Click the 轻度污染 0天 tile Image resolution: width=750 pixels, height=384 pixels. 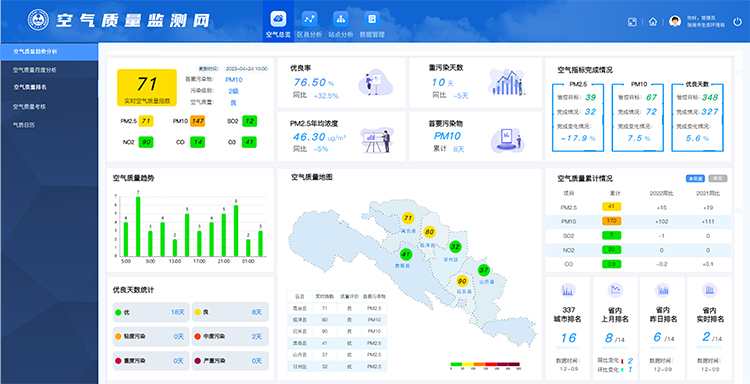[151, 337]
